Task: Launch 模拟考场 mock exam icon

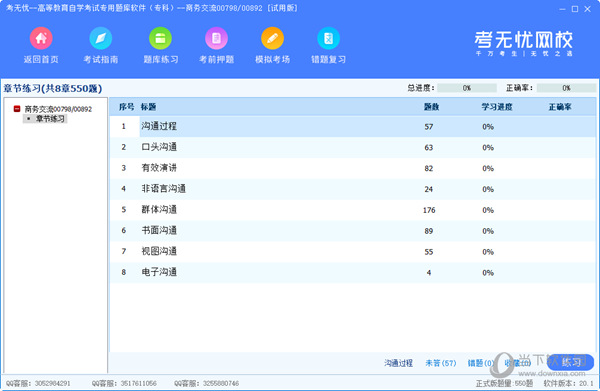Action: pyautogui.click(x=272, y=38)
